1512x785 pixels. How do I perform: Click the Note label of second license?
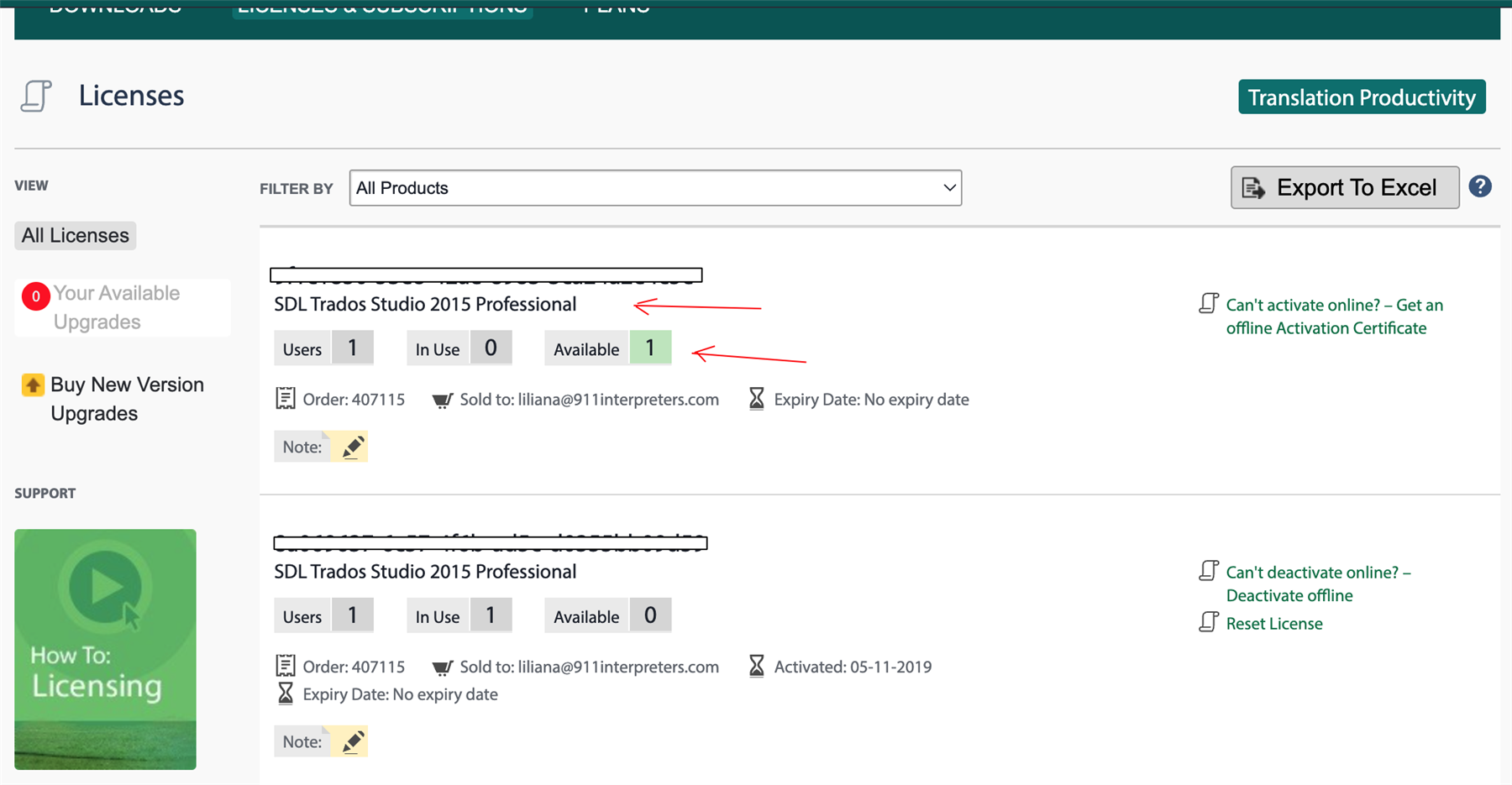[302, 741]
